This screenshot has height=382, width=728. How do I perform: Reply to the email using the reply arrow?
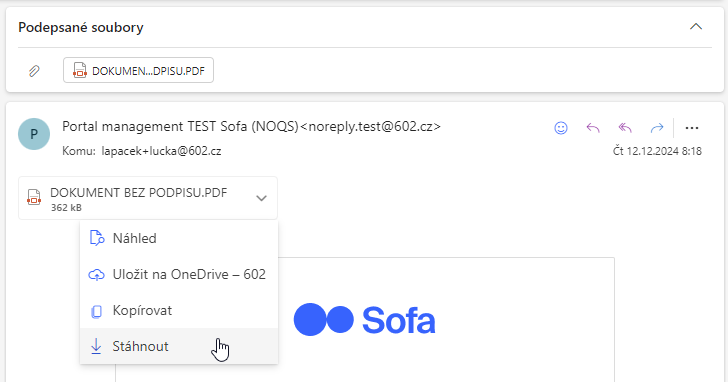coord(593,128)
